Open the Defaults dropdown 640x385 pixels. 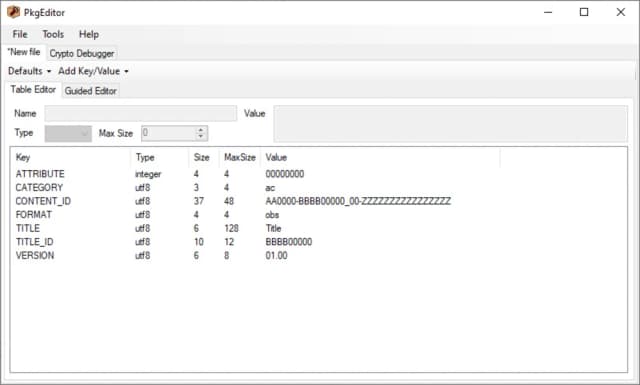coord(29,71)
